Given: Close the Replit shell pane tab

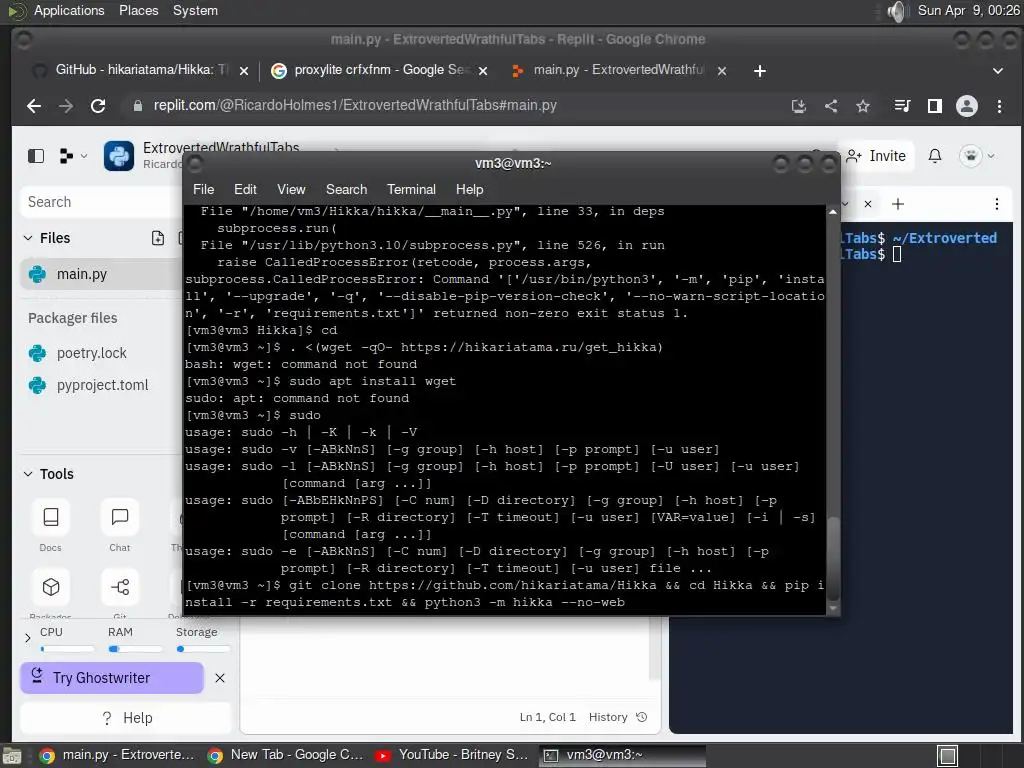Looking at the screenshot, I should click(868, 204).
